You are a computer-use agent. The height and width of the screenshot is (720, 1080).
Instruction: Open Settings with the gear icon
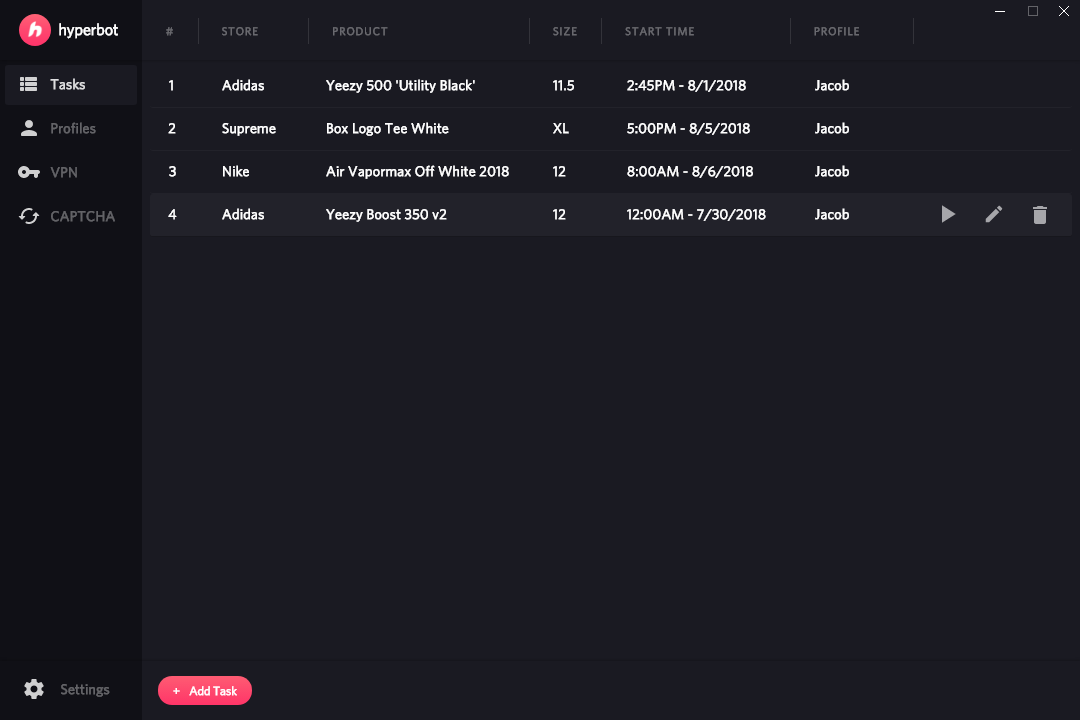(x=34, y=689)
